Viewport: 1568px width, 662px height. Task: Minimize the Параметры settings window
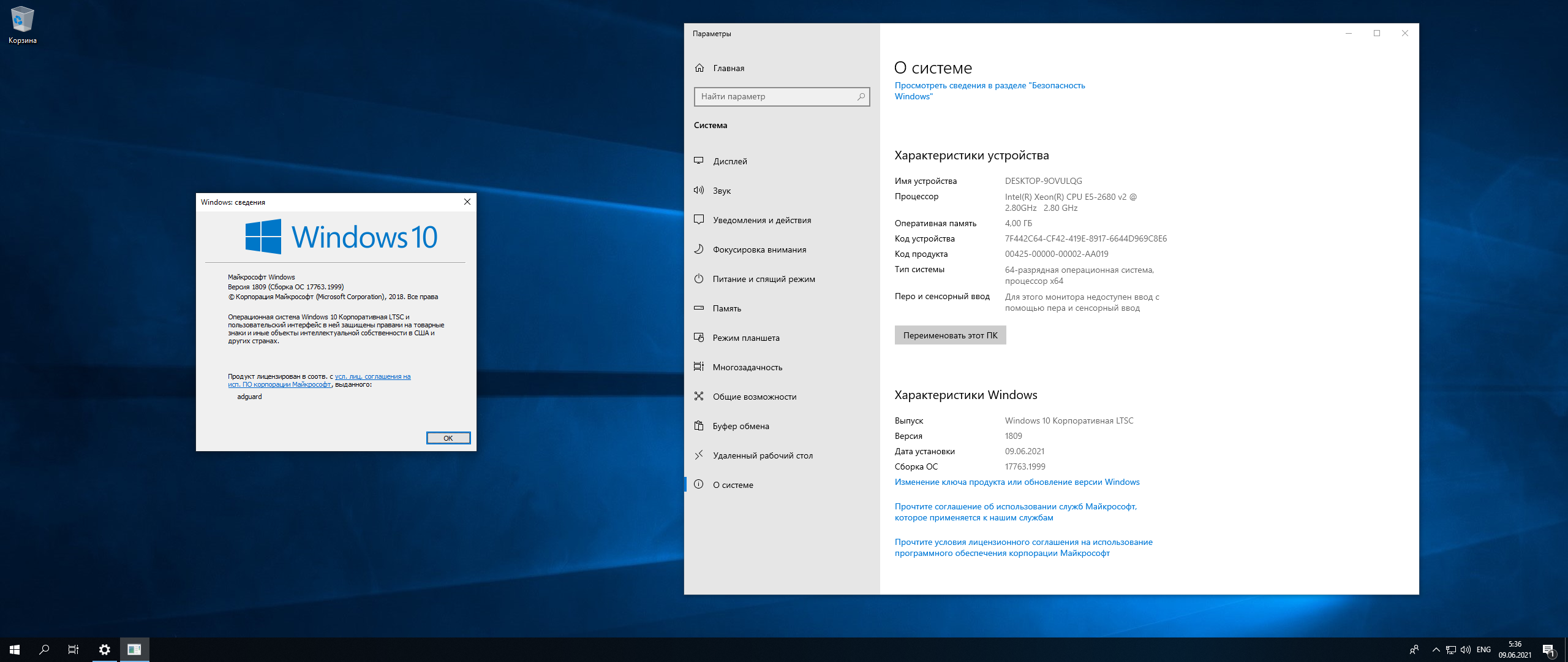coord(1349,33)
